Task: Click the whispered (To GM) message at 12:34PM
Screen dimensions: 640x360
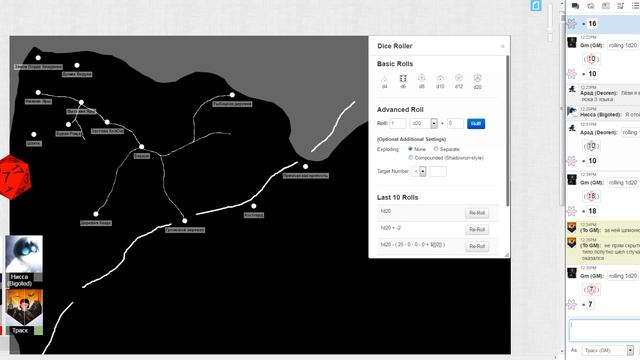Action: point(604,228)
